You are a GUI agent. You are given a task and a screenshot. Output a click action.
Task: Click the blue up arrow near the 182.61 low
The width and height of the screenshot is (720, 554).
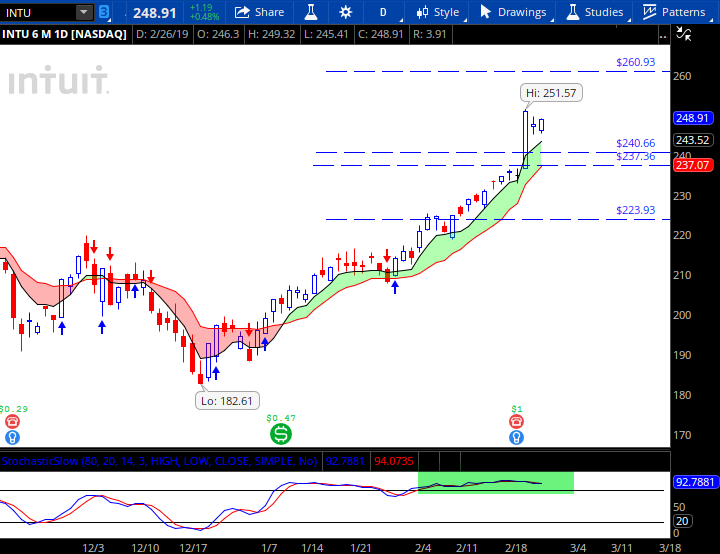pos(216,373)
